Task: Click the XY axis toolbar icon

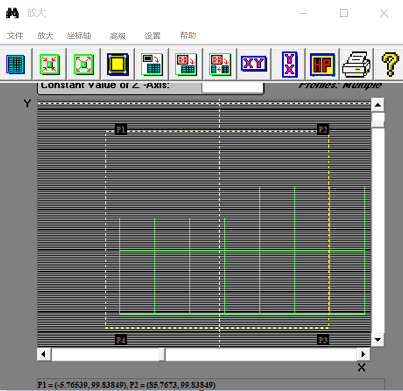Action: pos(254,64)
